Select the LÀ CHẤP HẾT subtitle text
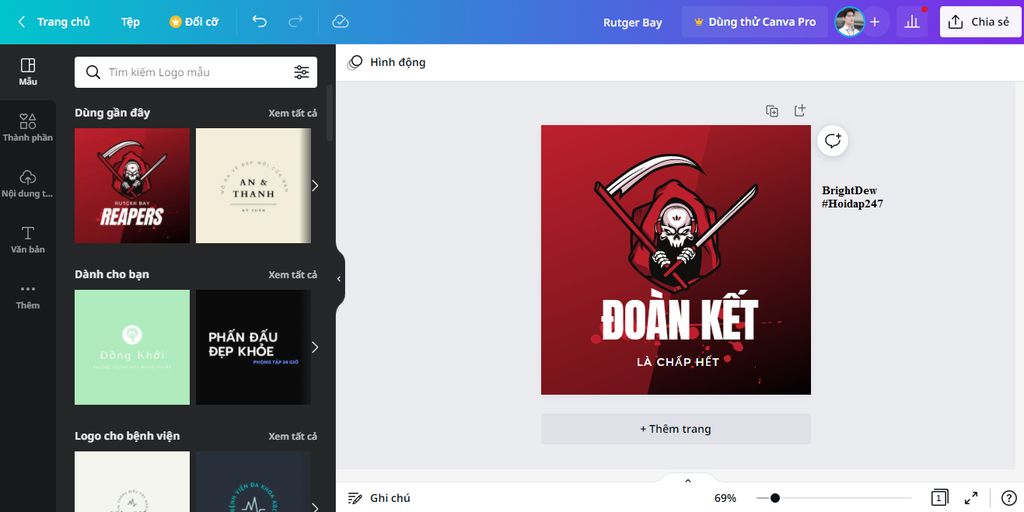The image size is (1024, 512). (x=678, y=362)
